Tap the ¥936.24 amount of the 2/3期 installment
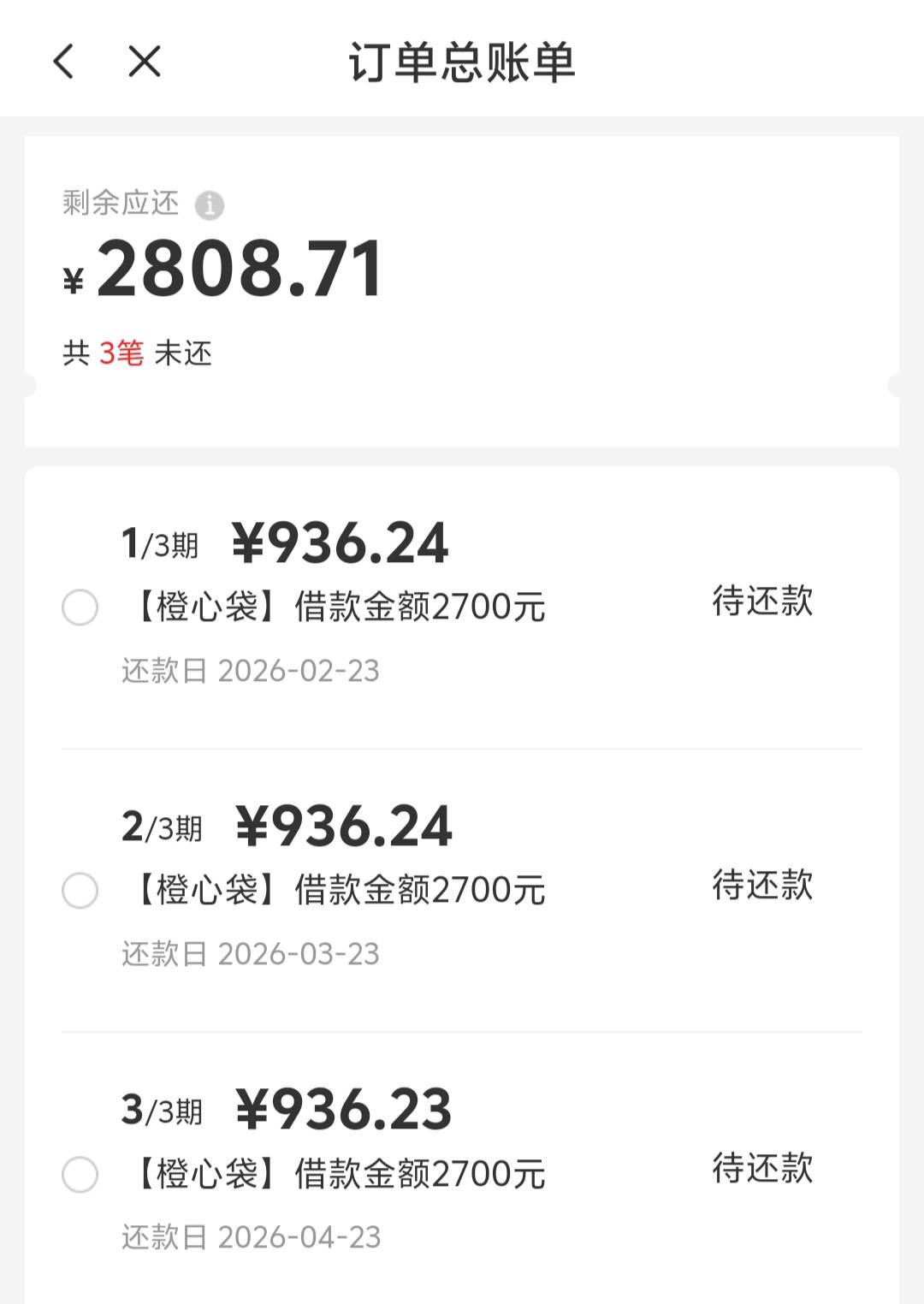 tap(343, 827)
